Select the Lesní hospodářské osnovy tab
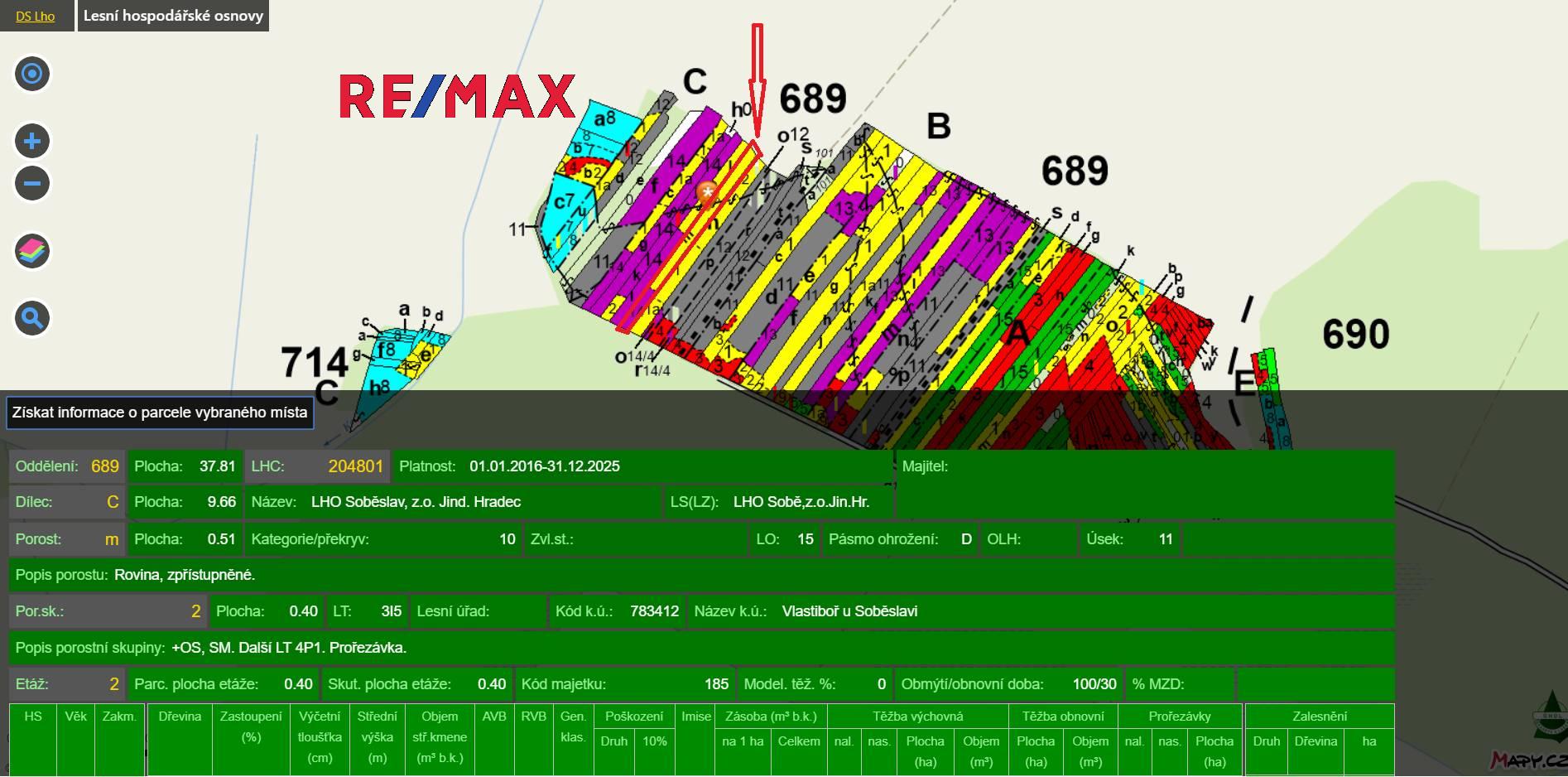 point(173,16)
